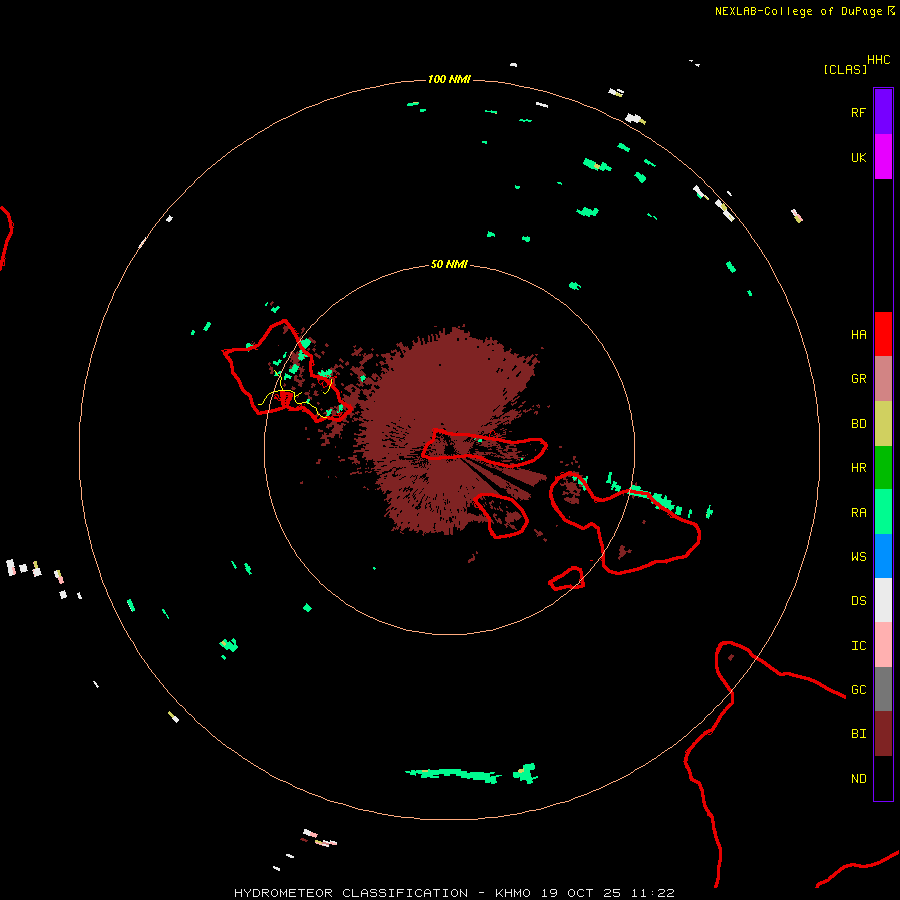Click the HHC product code label
This screenshot has width=900, height=900.
(878, 60)
